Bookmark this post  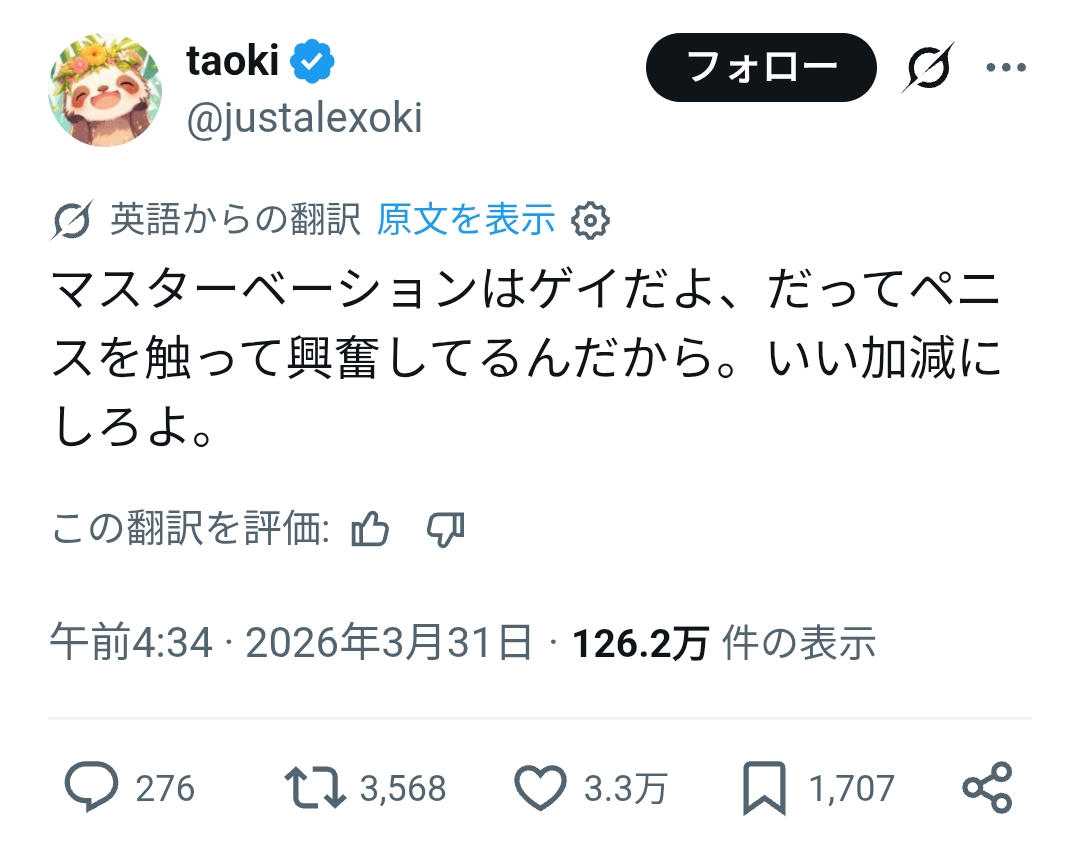tap(765, 788)
